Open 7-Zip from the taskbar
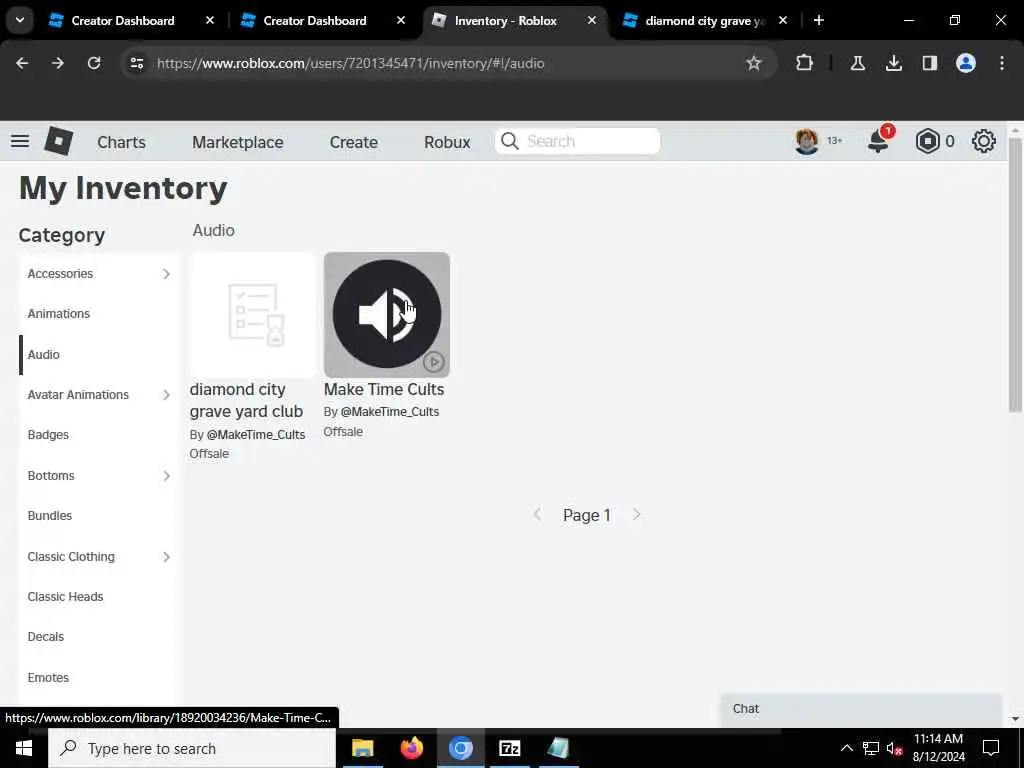The image size is (1024, 768). pos(509,748)
